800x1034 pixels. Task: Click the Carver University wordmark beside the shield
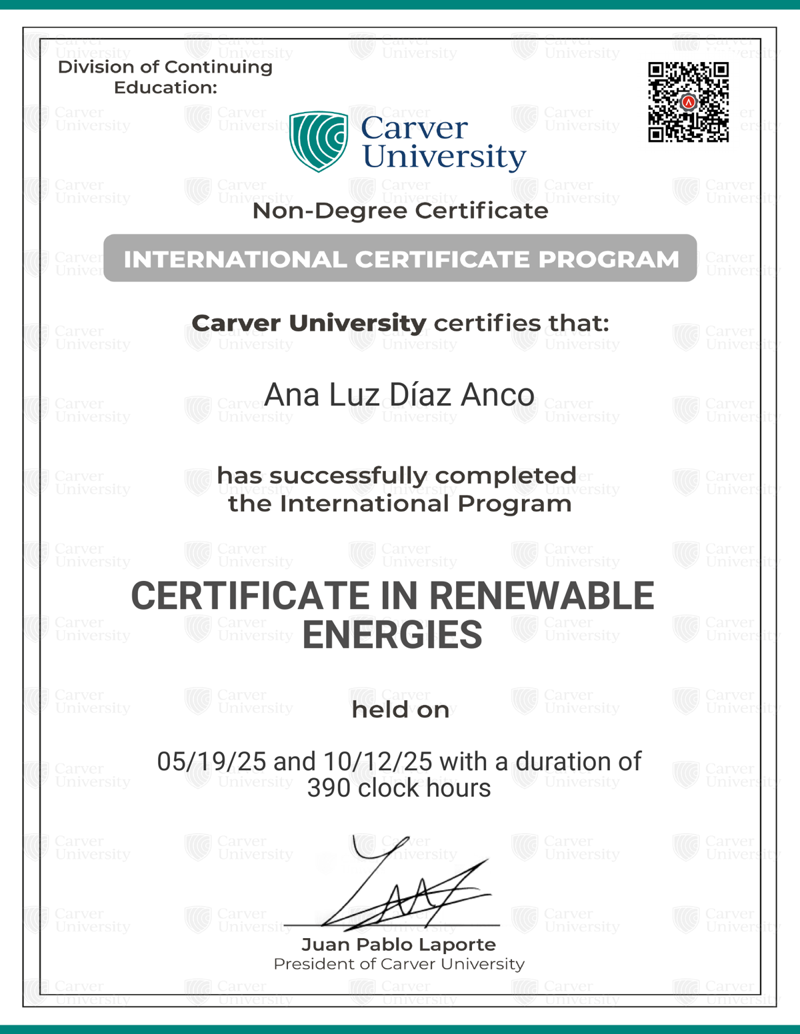[x=444, y=142]
